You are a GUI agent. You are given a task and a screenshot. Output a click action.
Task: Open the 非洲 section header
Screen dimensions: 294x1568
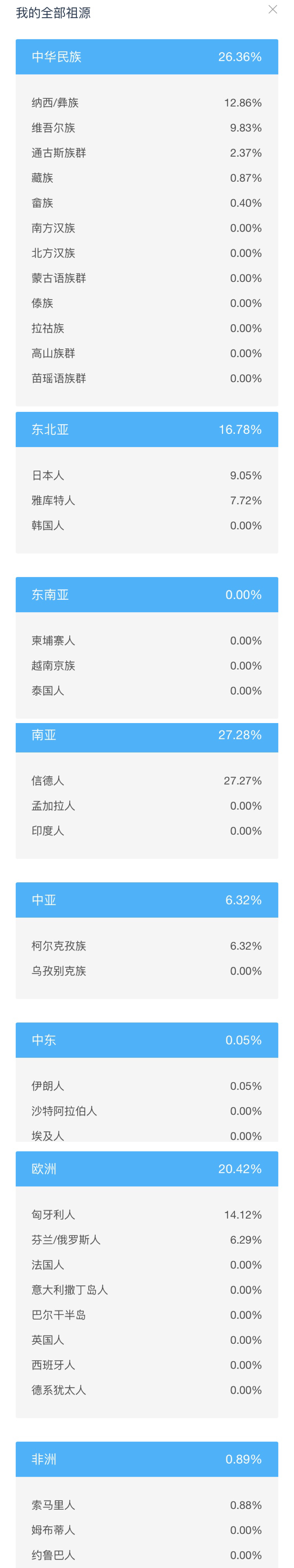pos(147,1459)
